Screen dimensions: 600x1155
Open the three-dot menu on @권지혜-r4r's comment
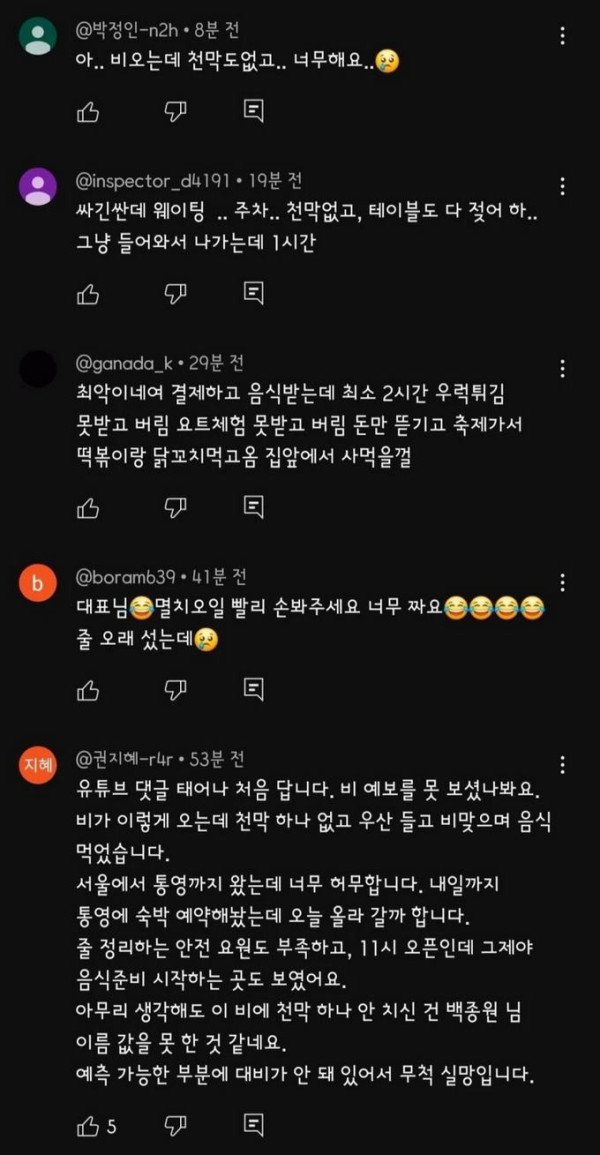pyautogui.click(x=562, y=763)
